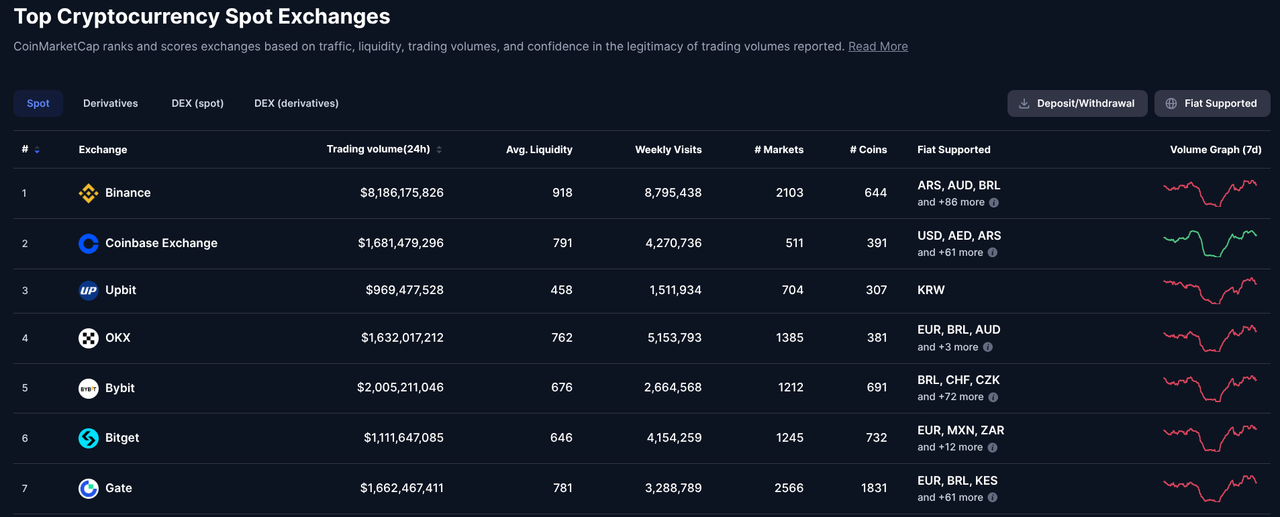Click liquidity score 918 for Binance
The image size is (1280, 517).
(x=561, y=193)
